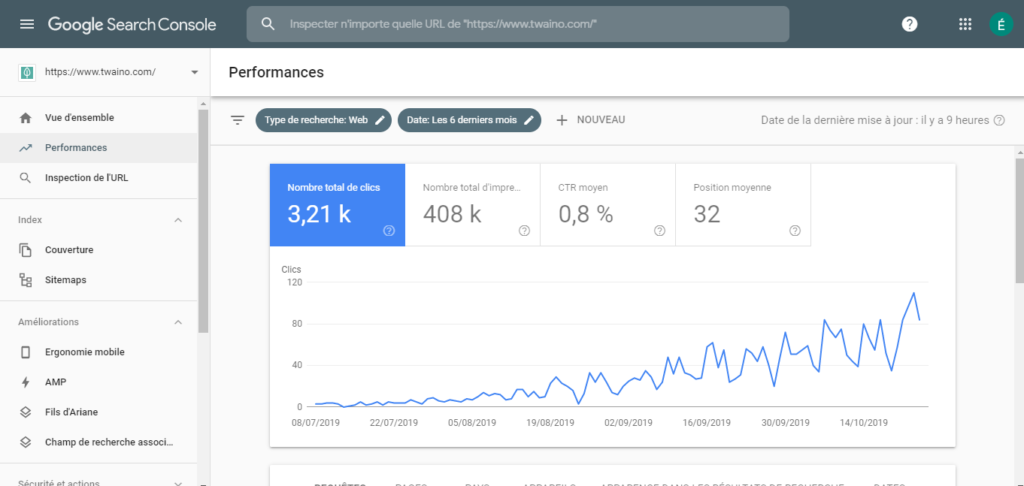Click help icon beside last update date
1024x486 pixels.
pos(998,120)
